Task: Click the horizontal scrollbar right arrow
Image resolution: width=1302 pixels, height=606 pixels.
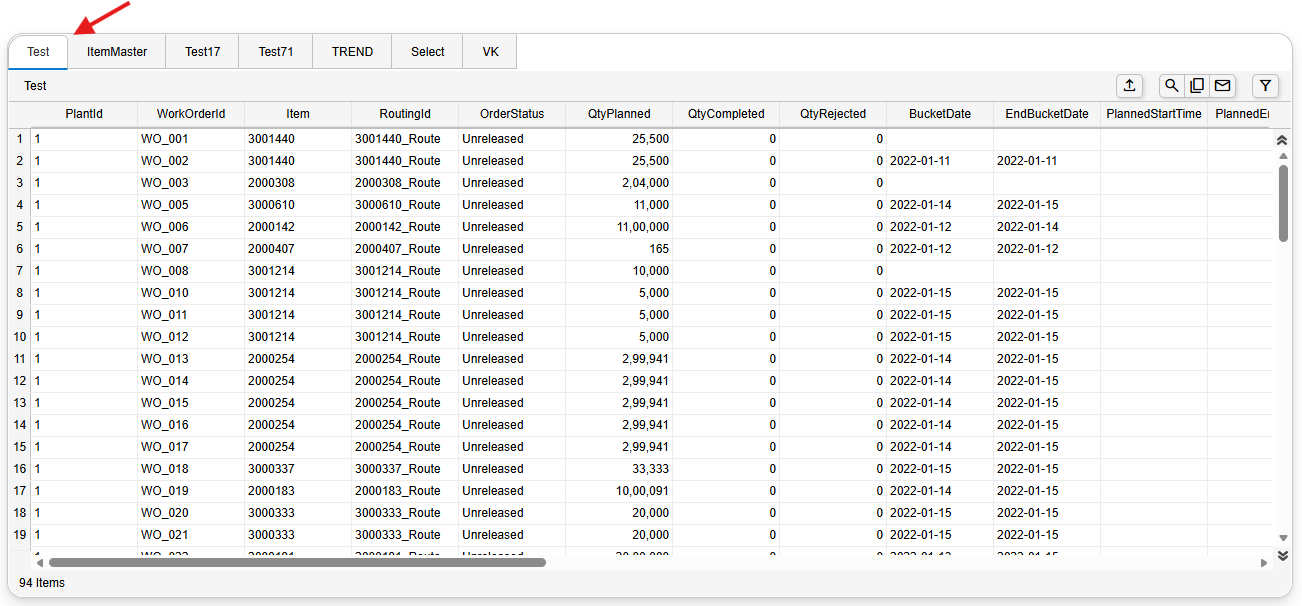Action: (x=1264, y=563)
